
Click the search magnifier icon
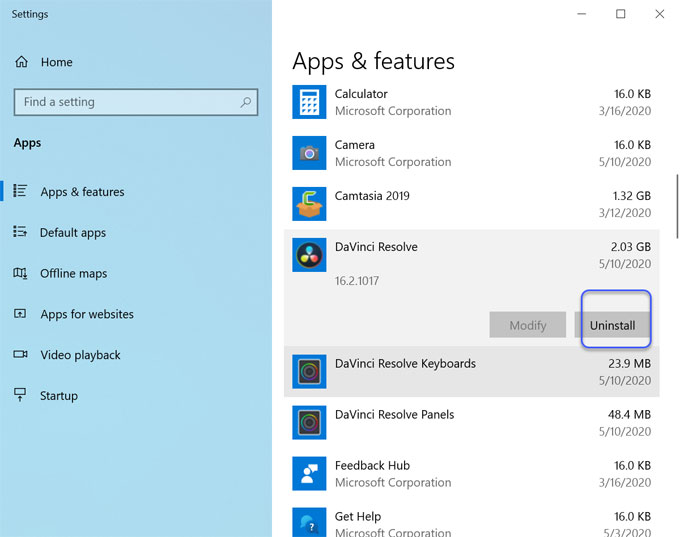click(x=245, y=102)
